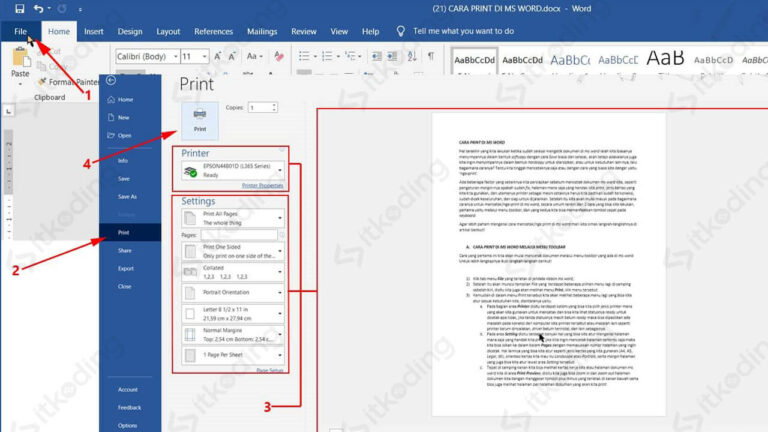
Task: Go back using backstage back arrow
Action: 110,80
